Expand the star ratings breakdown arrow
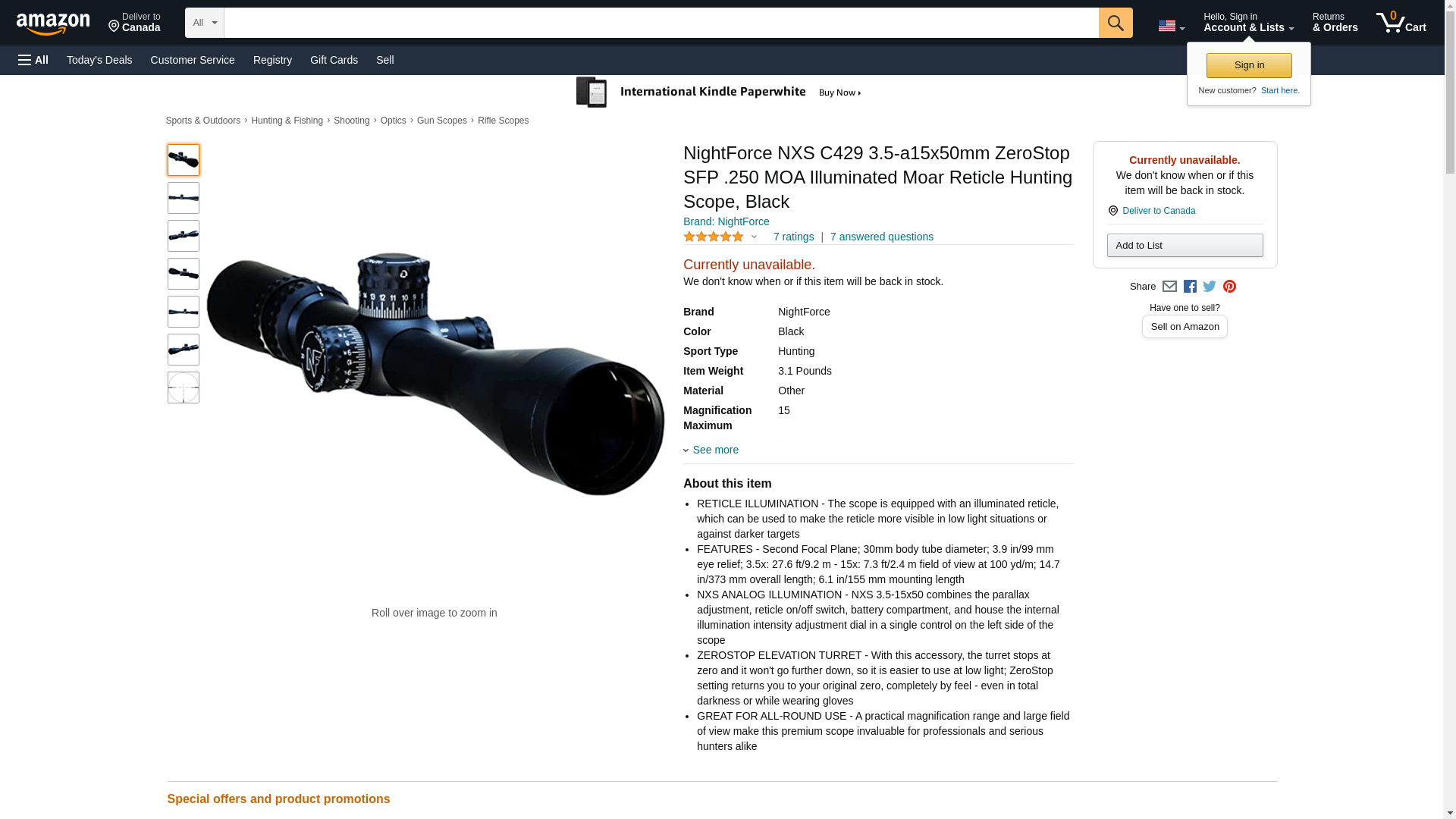 (x=754, y=237)
